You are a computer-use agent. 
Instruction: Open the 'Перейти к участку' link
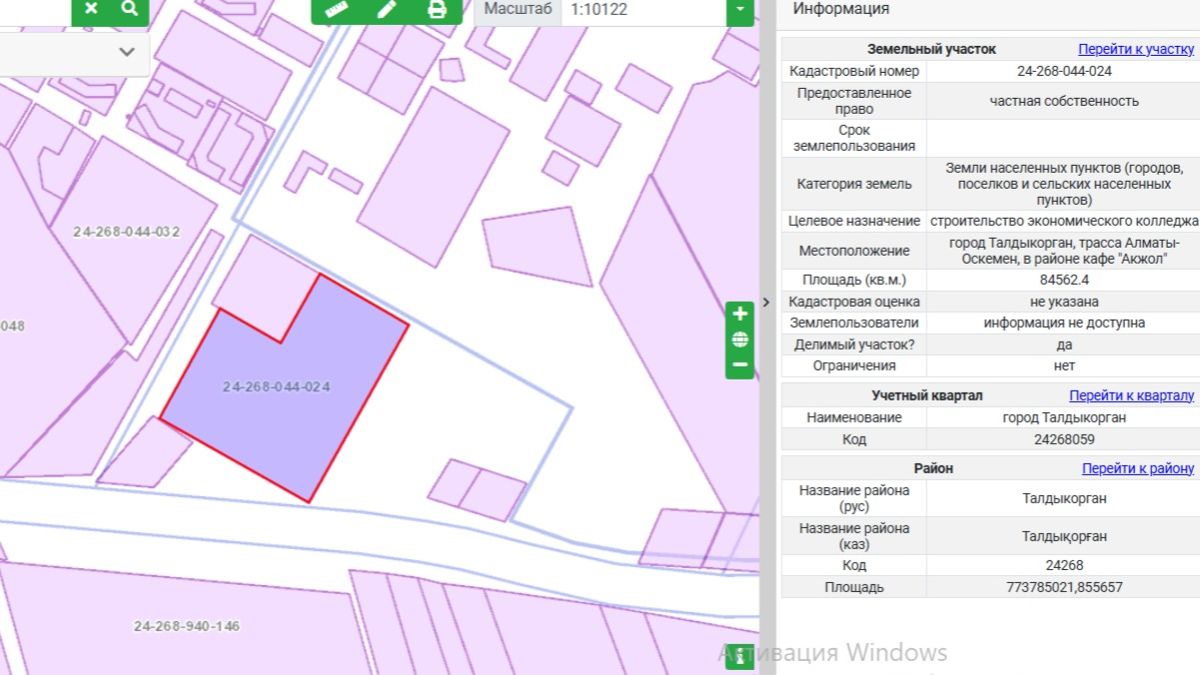1136,49
